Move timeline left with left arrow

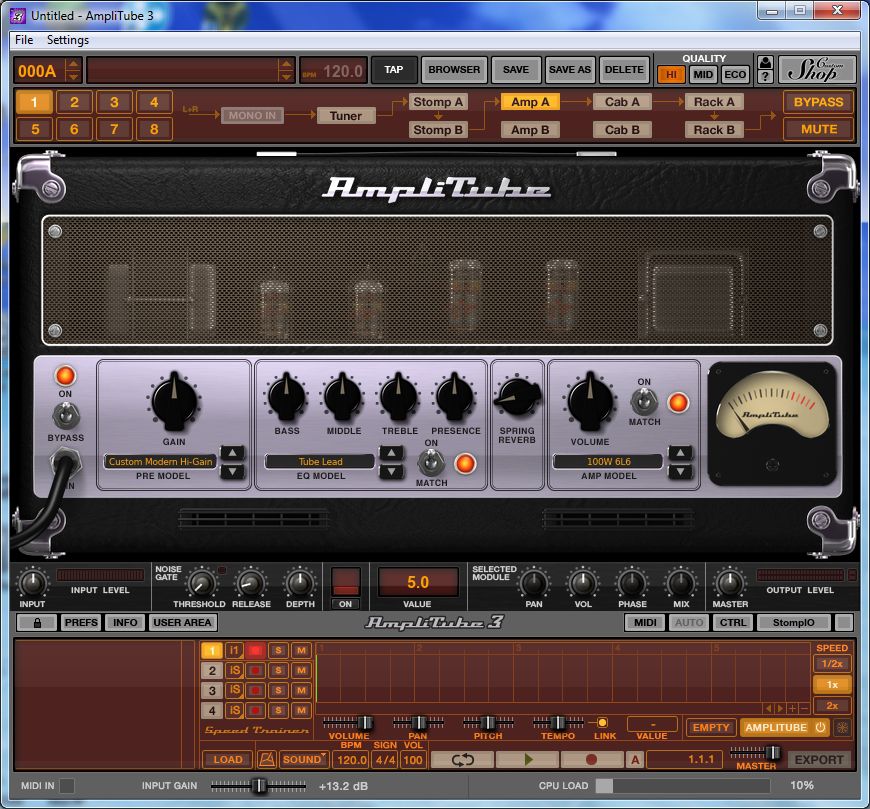point(768,709)
